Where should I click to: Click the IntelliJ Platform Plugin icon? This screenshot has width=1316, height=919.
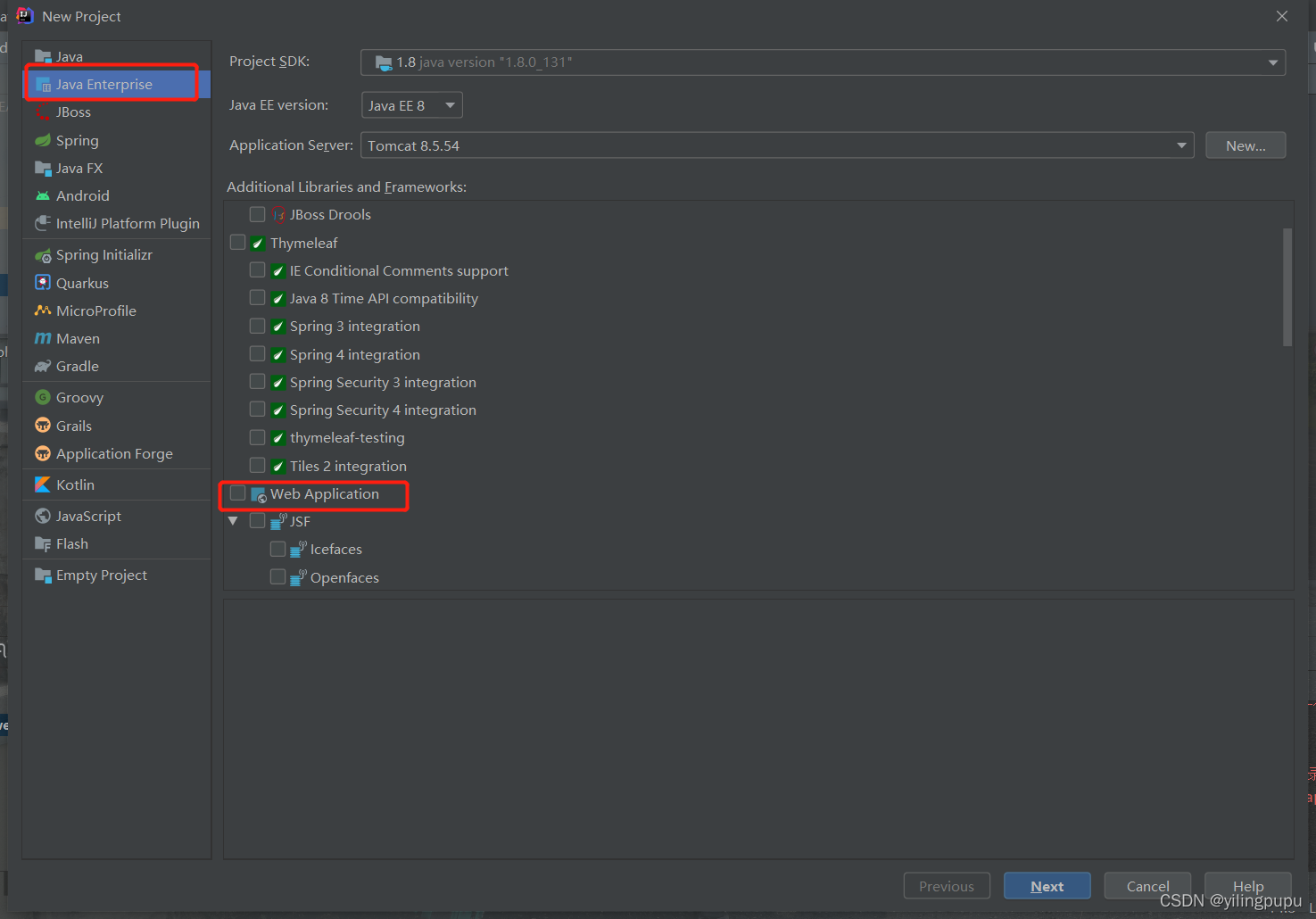point(43,223)
